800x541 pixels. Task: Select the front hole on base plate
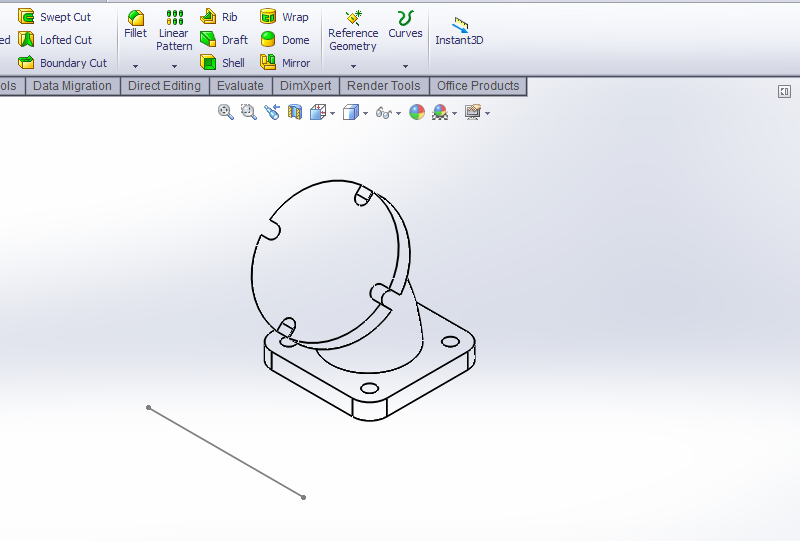(369, 388)
